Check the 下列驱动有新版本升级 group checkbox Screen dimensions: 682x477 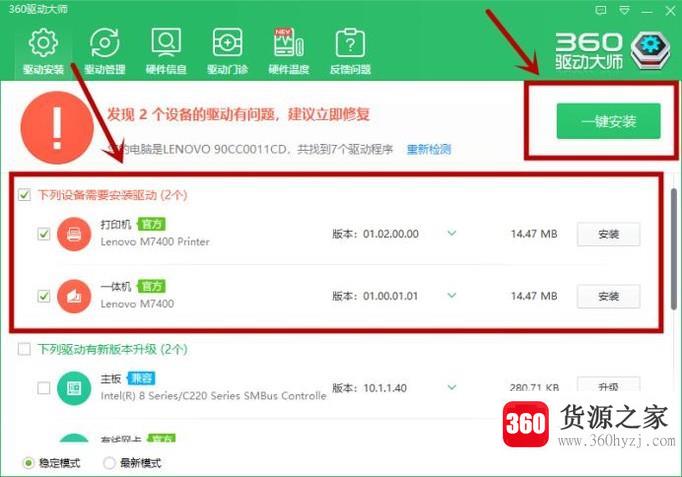(24, 349)
